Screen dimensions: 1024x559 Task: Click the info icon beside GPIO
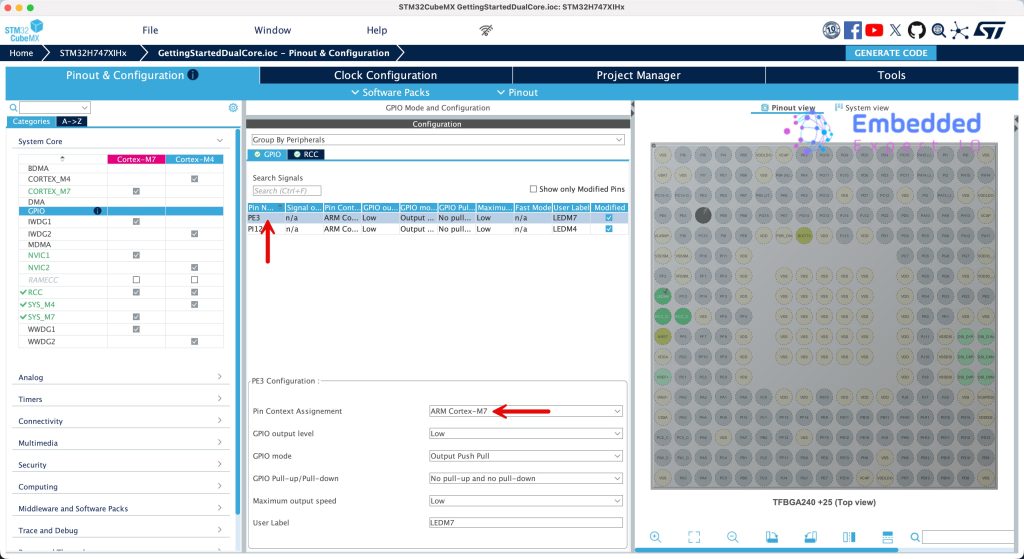tap(97, 211)
